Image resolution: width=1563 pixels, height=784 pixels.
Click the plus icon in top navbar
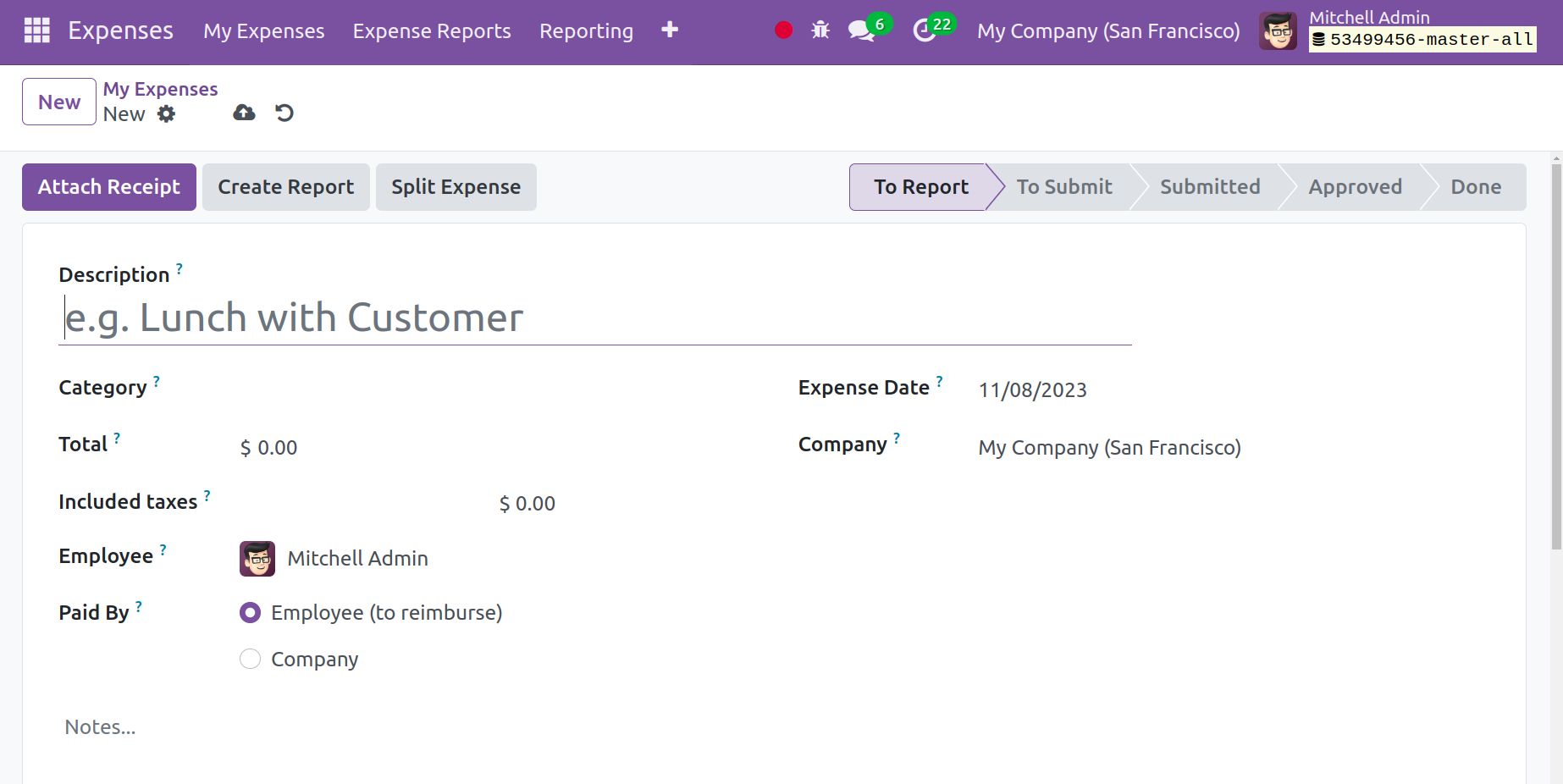tap(670, 30)
